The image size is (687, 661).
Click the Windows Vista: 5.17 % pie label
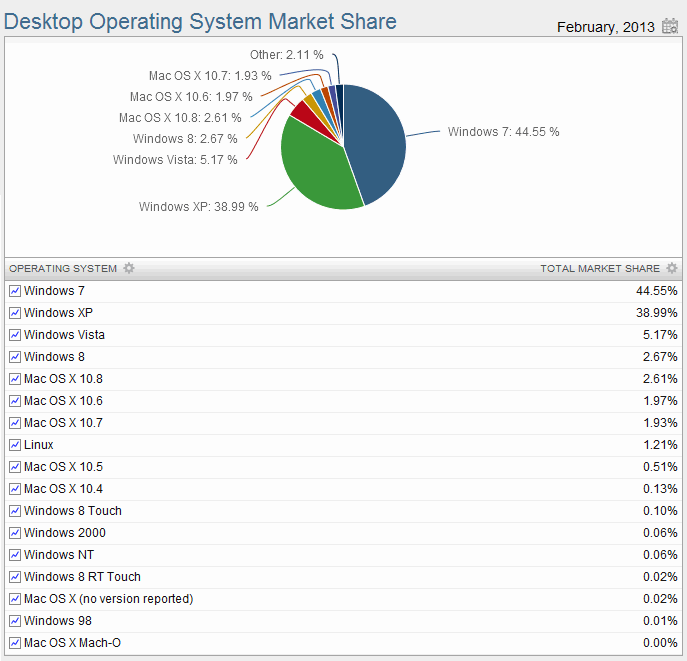point(175,159)
